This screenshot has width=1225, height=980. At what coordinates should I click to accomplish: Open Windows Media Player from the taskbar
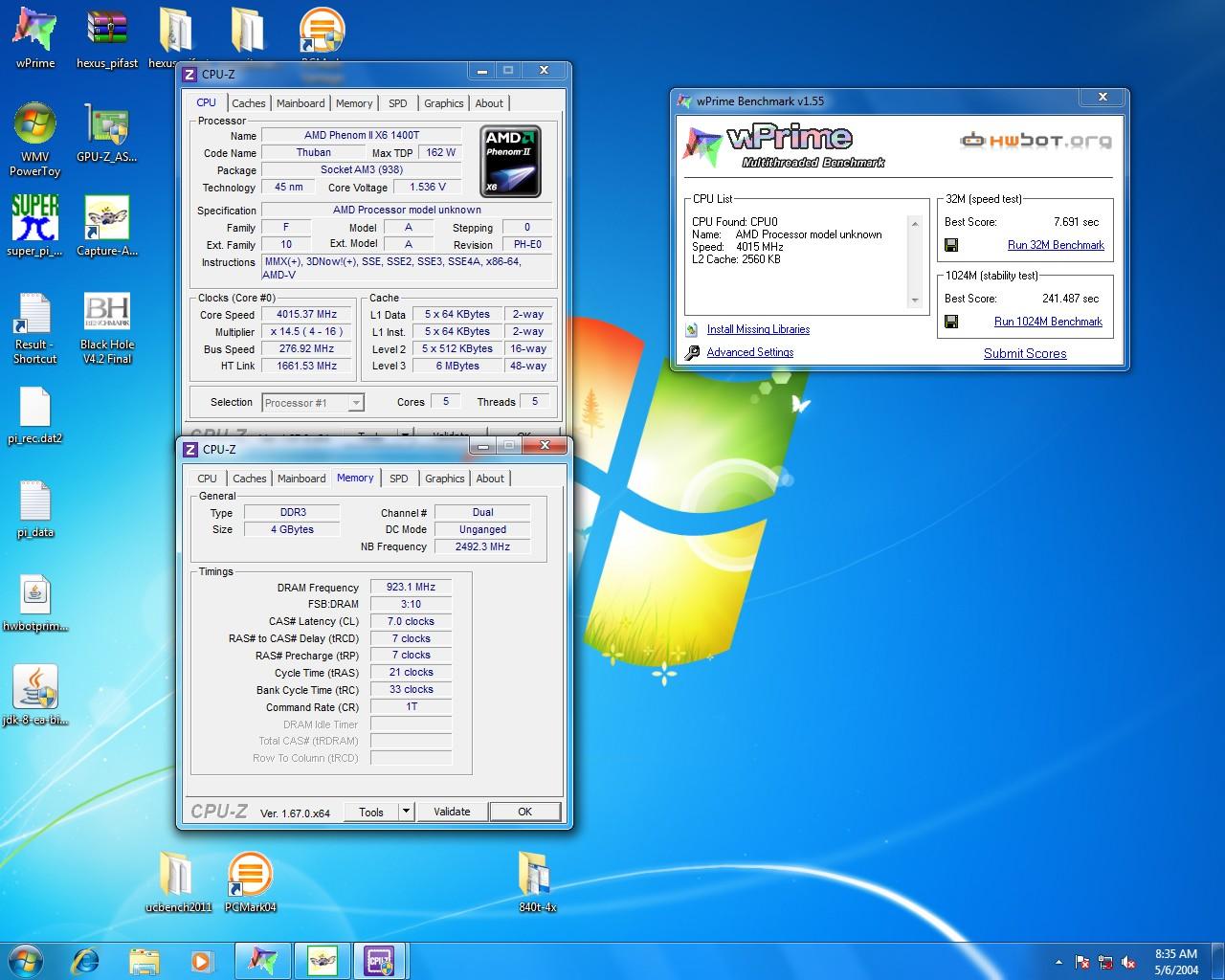[201, 961]
